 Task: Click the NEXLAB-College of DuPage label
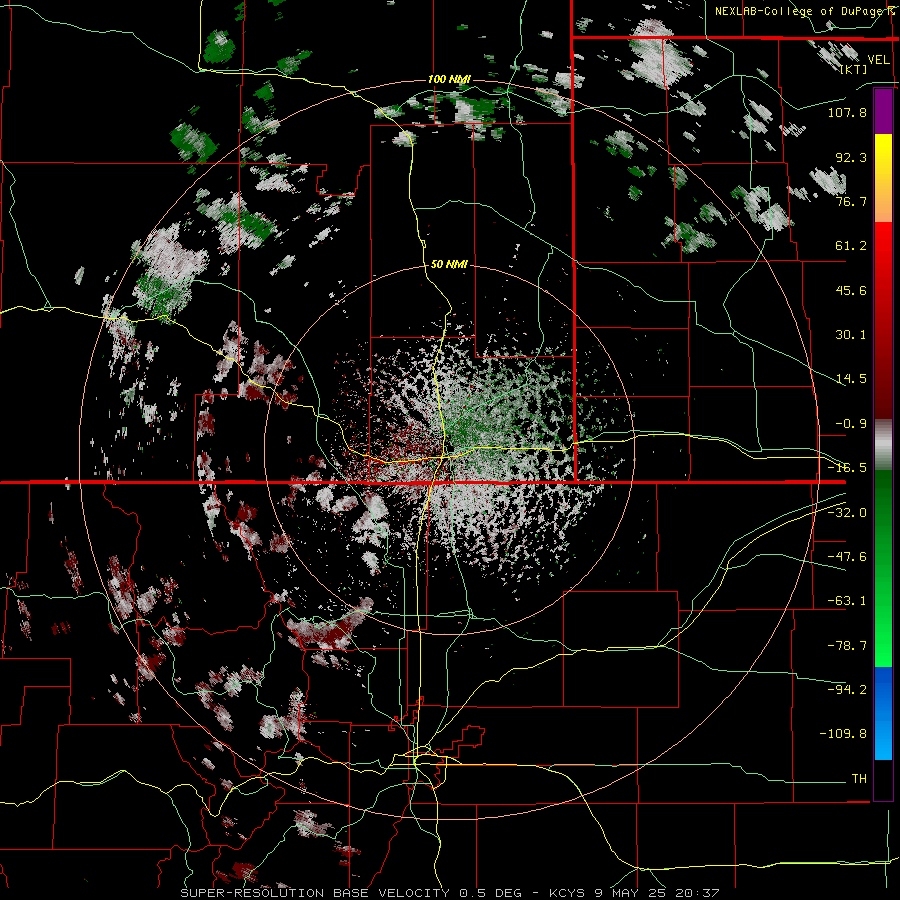click(804, 11)
